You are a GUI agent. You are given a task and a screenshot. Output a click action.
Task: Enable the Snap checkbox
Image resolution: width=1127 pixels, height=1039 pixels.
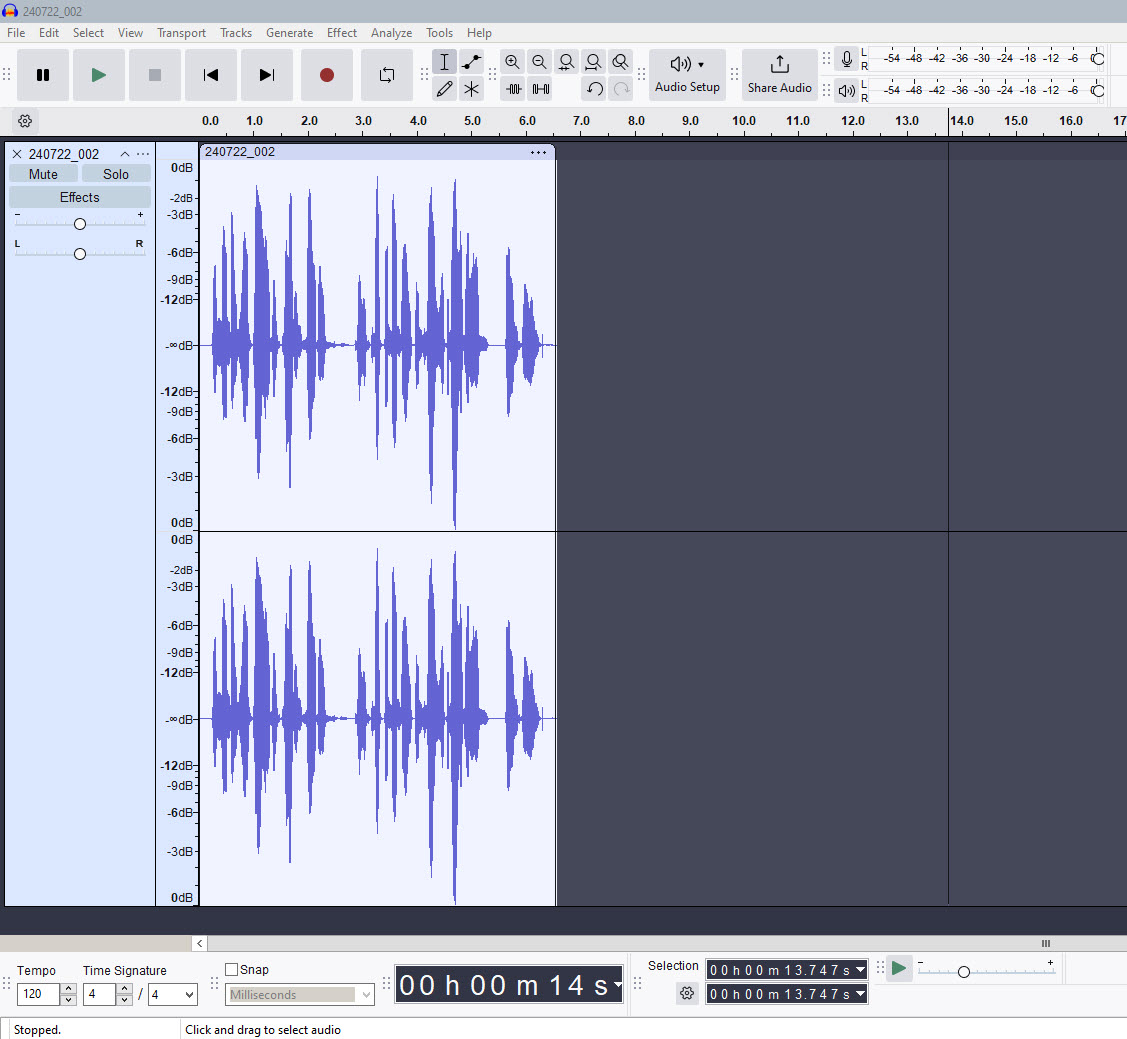pos(232,969)
